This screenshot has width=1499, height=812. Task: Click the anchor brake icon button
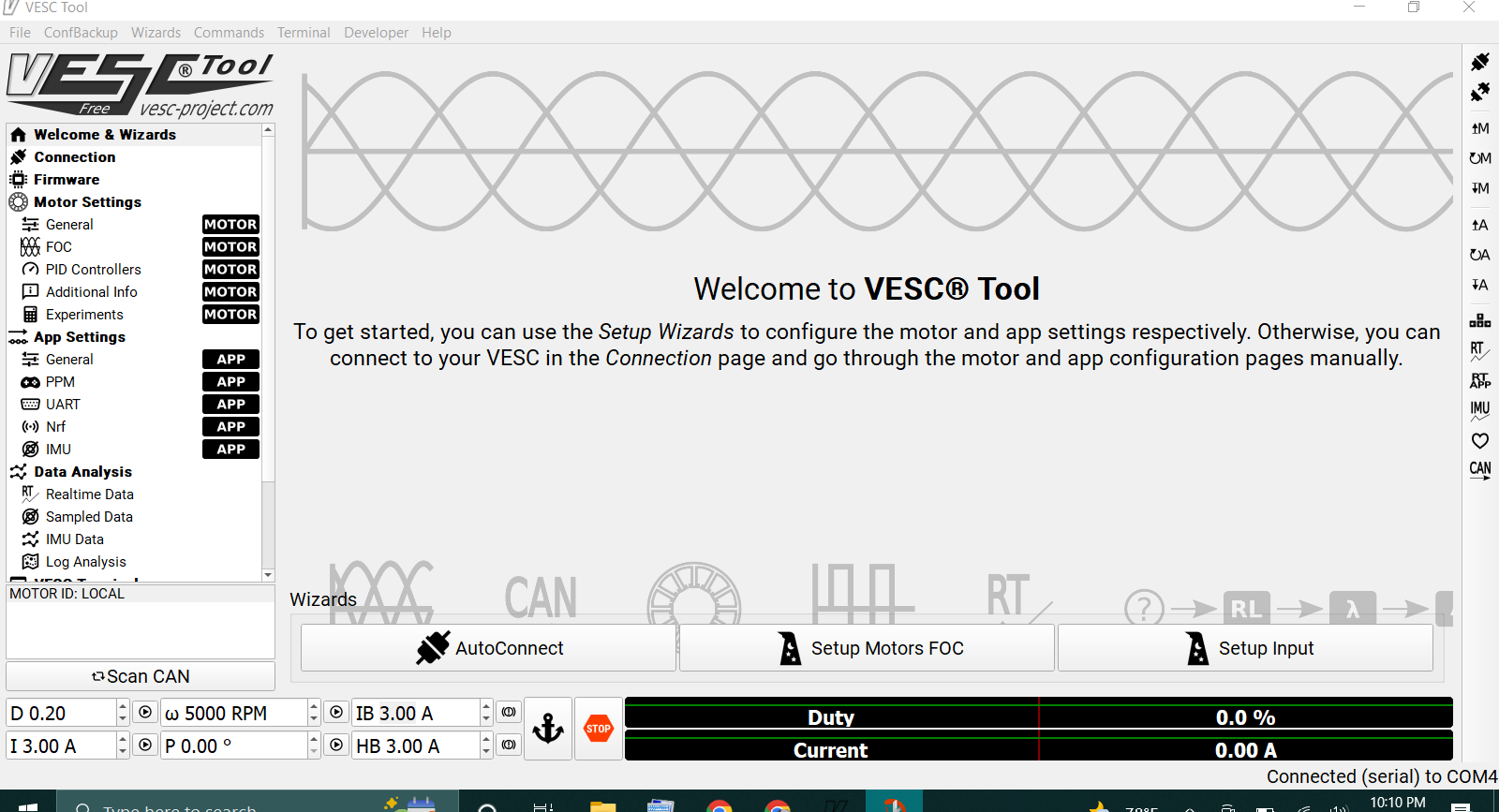pos(548,729)
